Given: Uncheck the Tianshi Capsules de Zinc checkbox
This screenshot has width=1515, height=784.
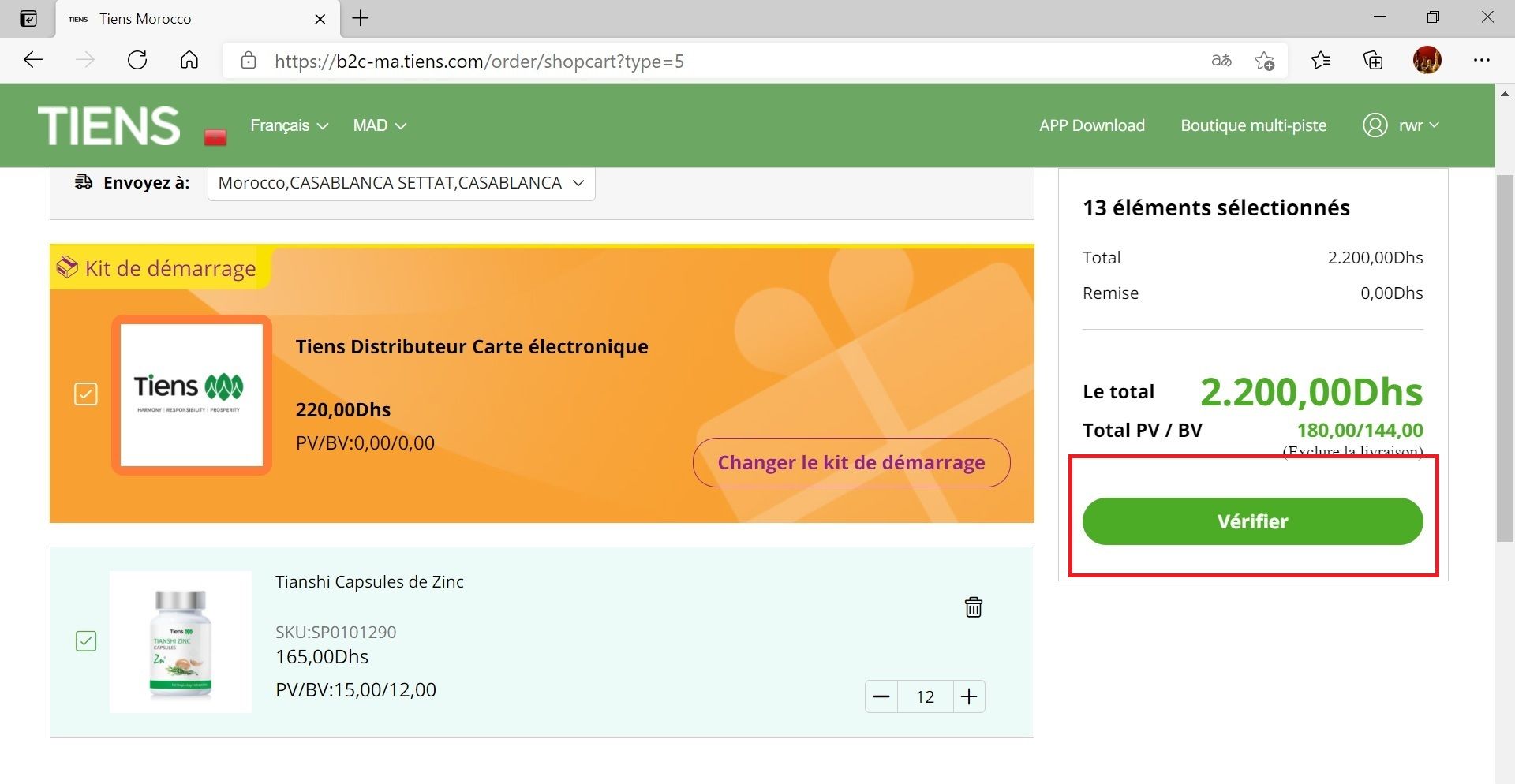Looking at the screenshot, I should pyautogui.click(x=86, y=640).
